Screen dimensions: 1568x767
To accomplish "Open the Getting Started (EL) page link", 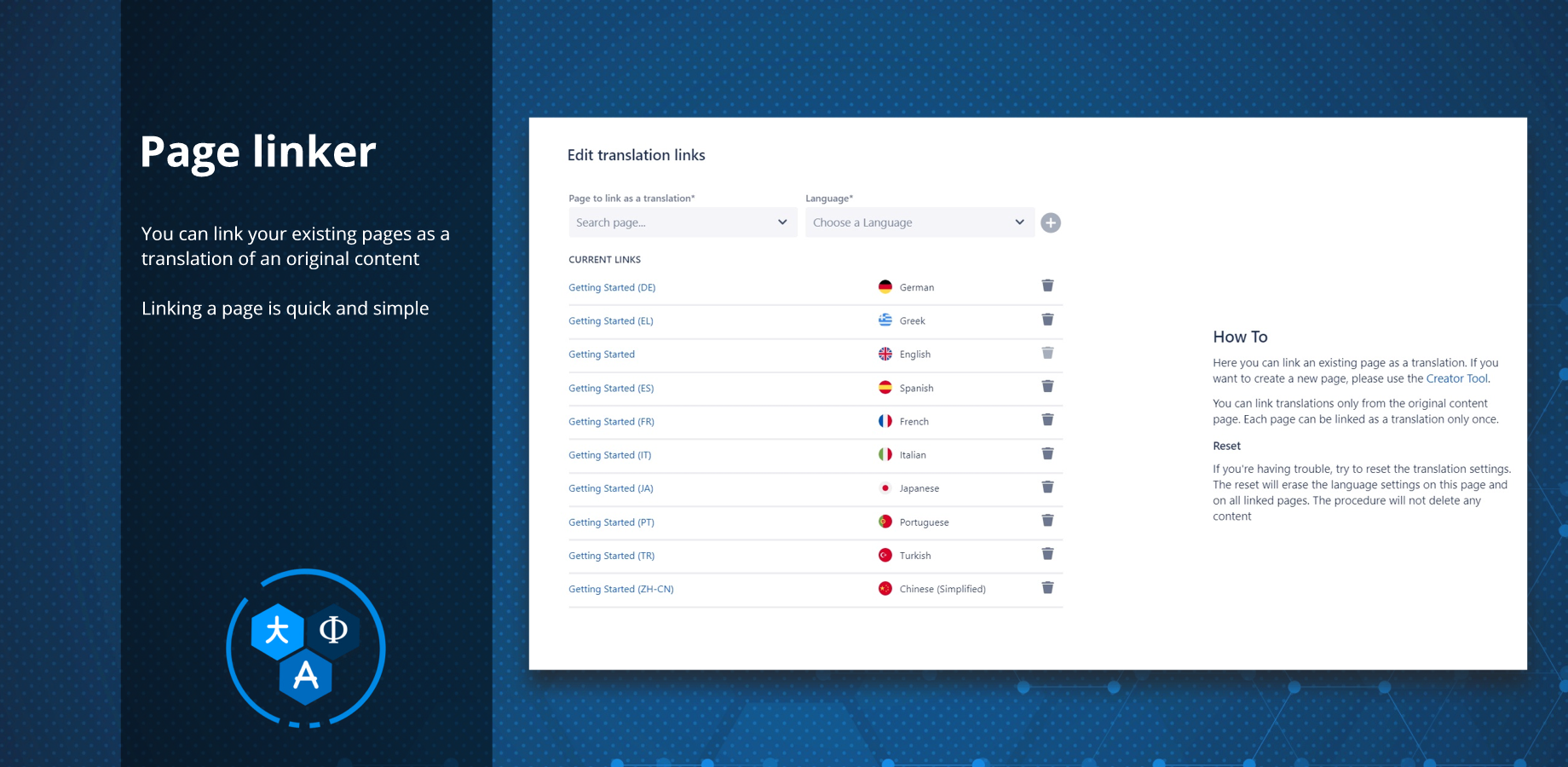I will (611, 321).
